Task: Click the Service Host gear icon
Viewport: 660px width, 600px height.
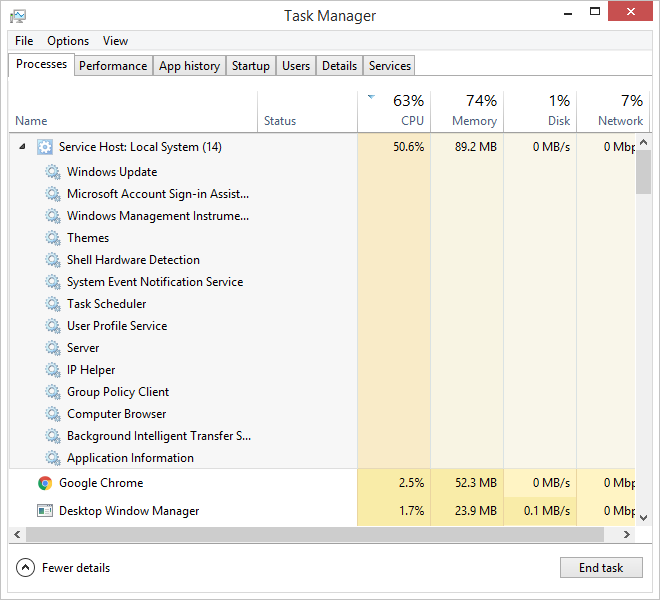Action: (45, 147)
